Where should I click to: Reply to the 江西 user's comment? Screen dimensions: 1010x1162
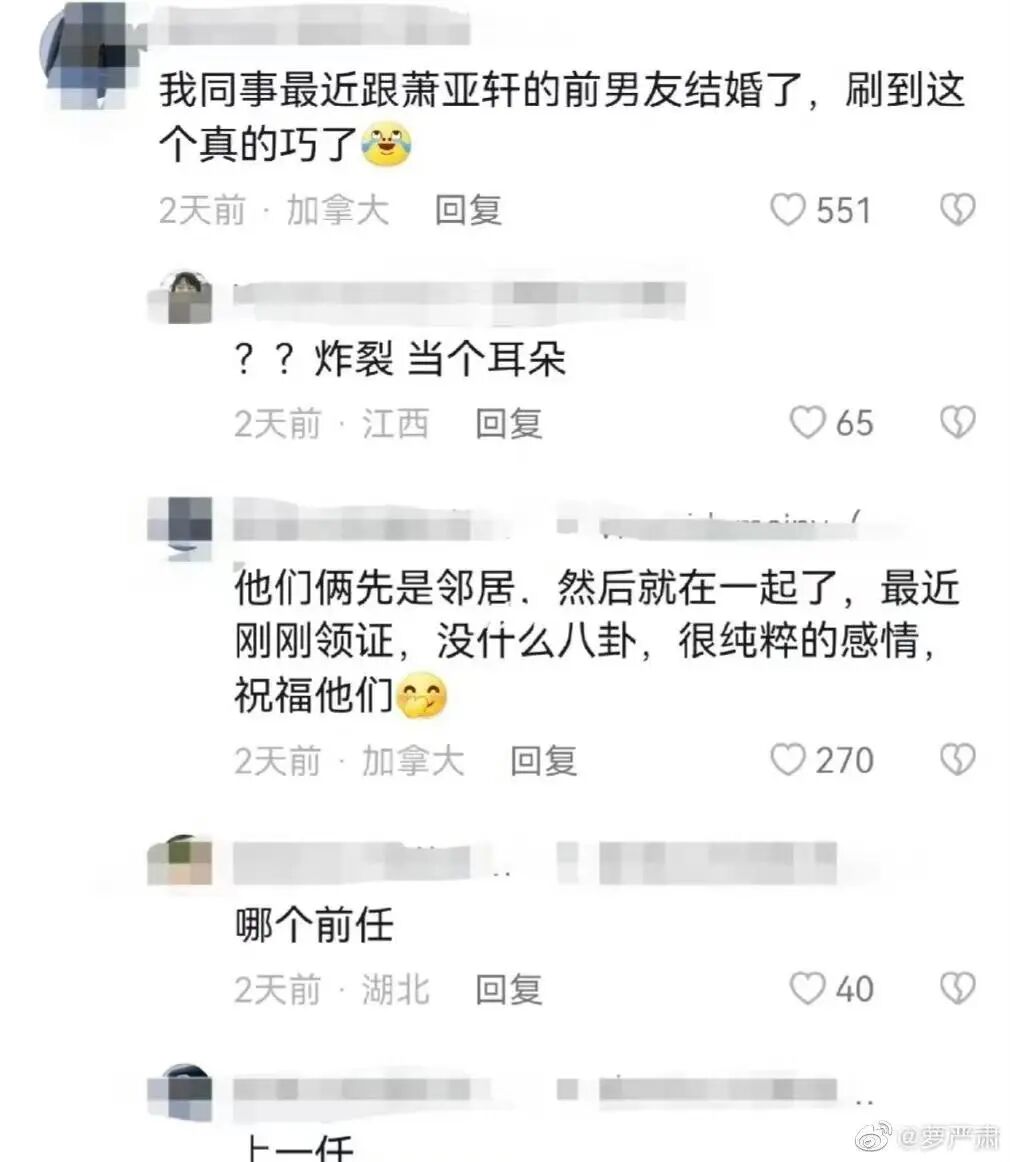click(x=508, y=423)
